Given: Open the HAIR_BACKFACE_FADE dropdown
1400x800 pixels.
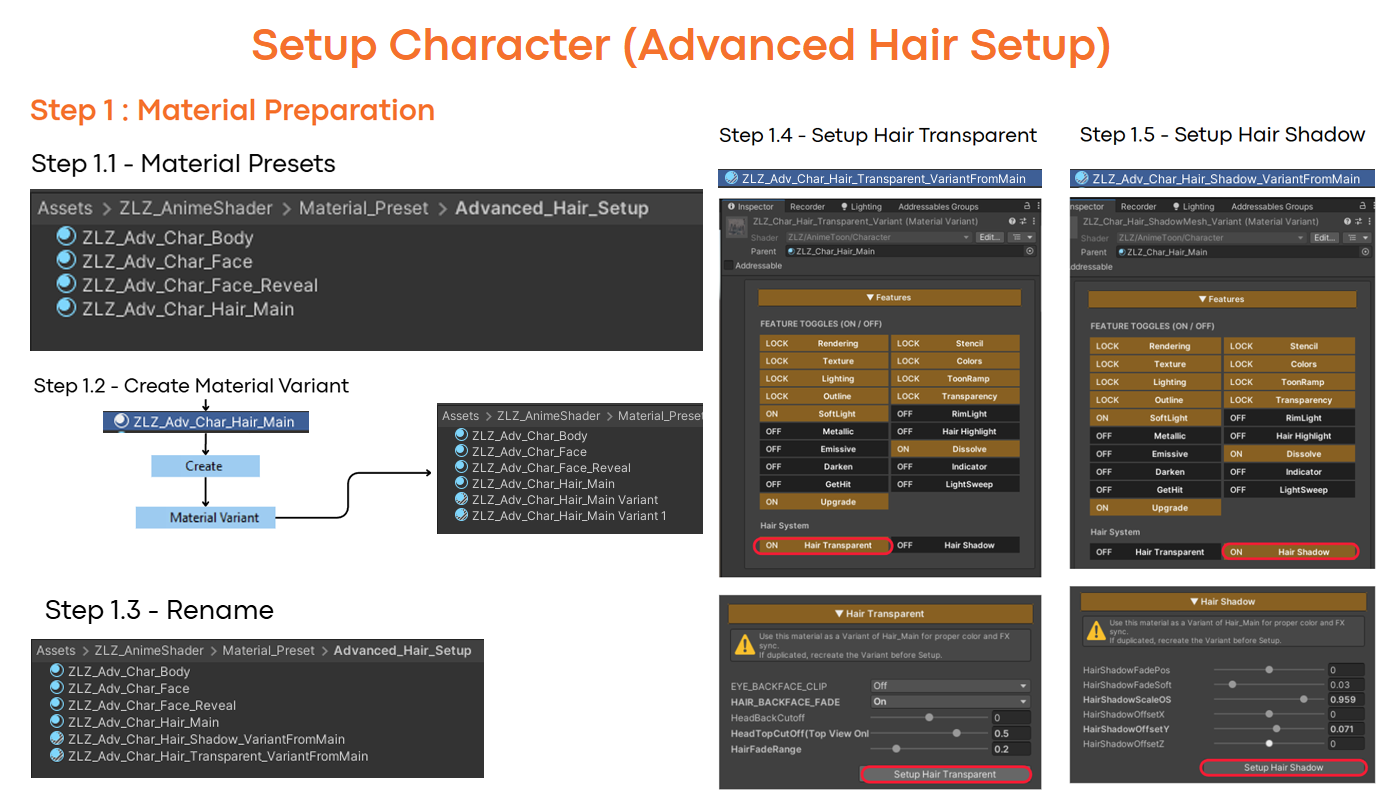Looking at the screenshot, I should coord(950,701).
